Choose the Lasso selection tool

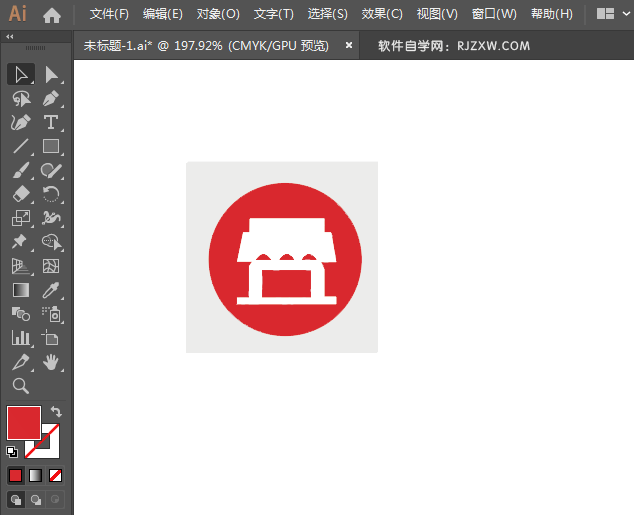(x=21, y=99)
